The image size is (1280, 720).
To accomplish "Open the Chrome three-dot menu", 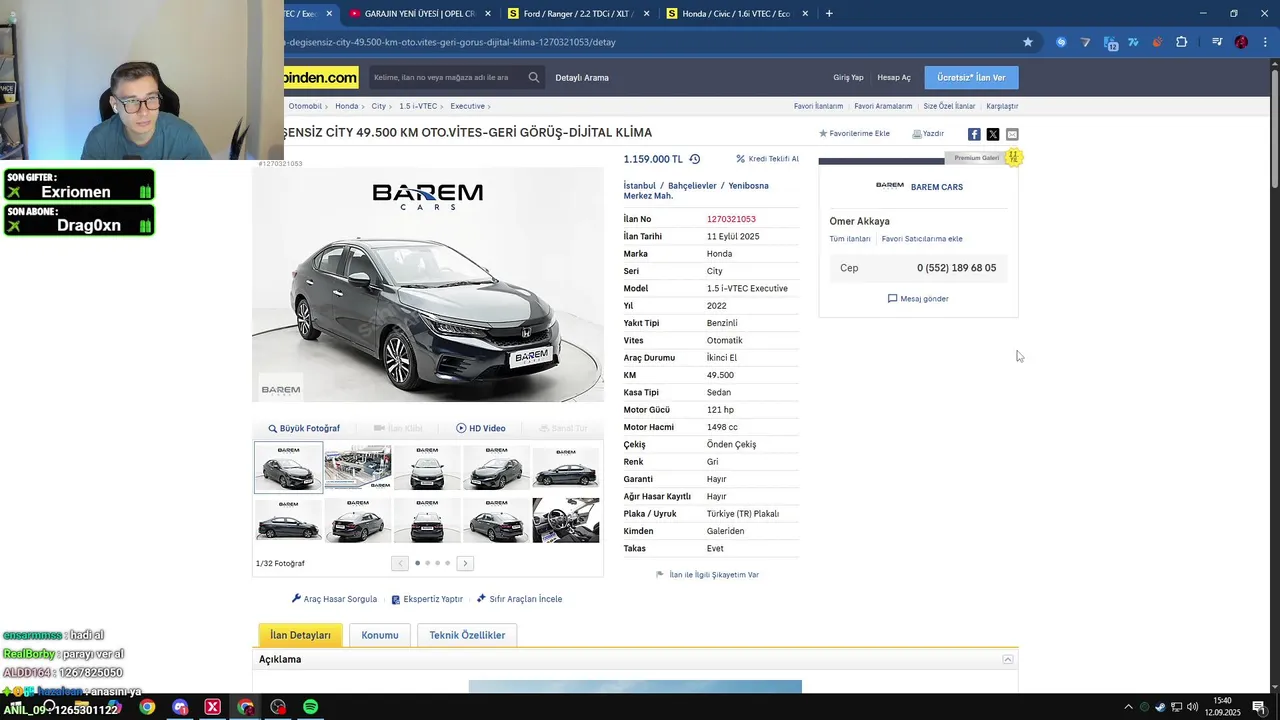I will 1265,42.
